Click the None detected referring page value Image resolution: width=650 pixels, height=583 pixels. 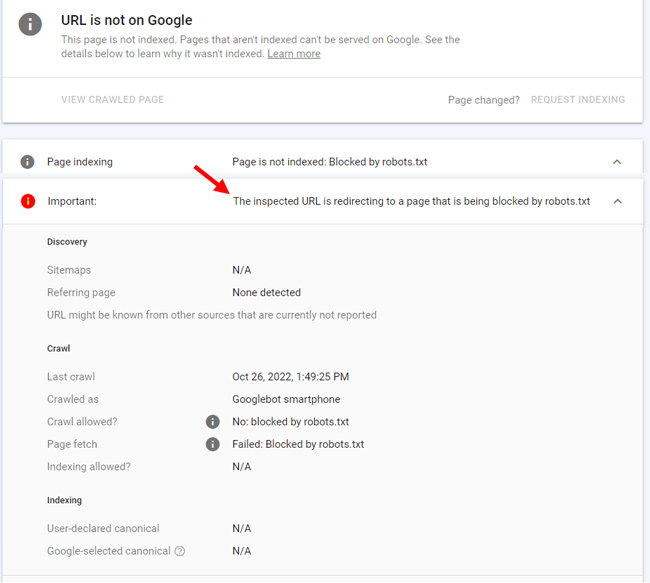267,293
